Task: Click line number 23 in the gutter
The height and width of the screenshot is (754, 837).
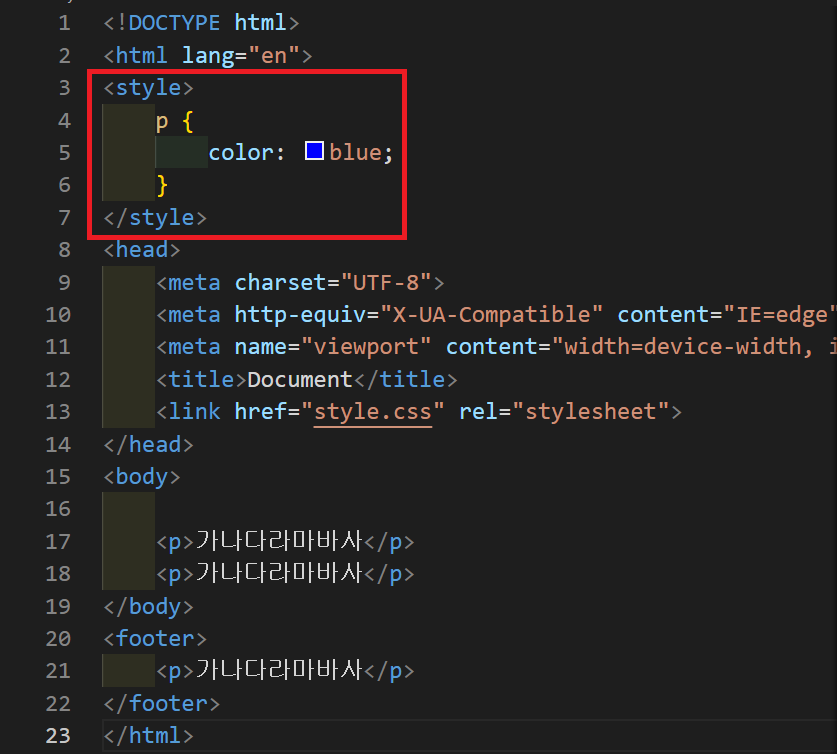Action: click(58, 736)
